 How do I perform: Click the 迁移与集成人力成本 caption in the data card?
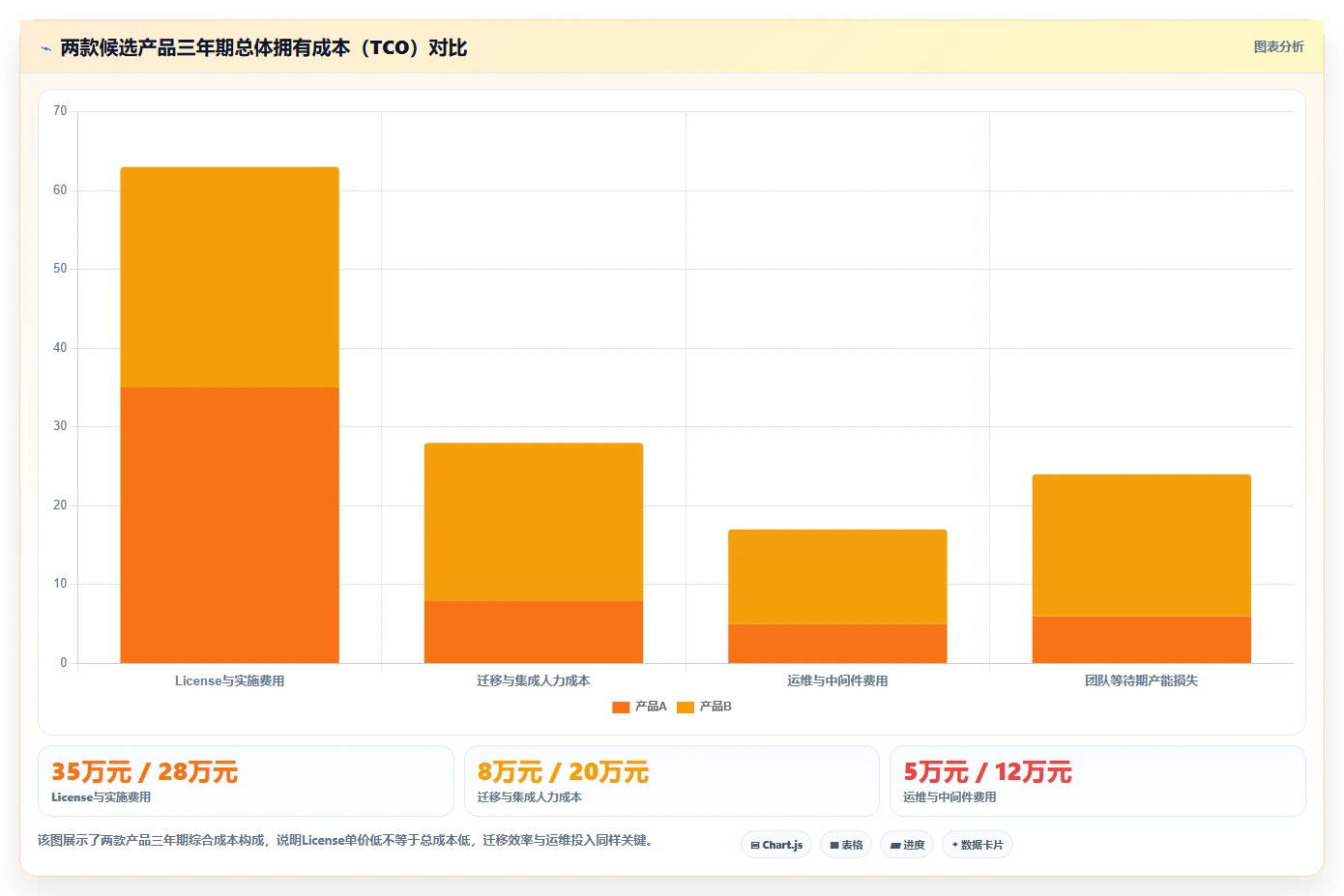click(x=529, y=797)
